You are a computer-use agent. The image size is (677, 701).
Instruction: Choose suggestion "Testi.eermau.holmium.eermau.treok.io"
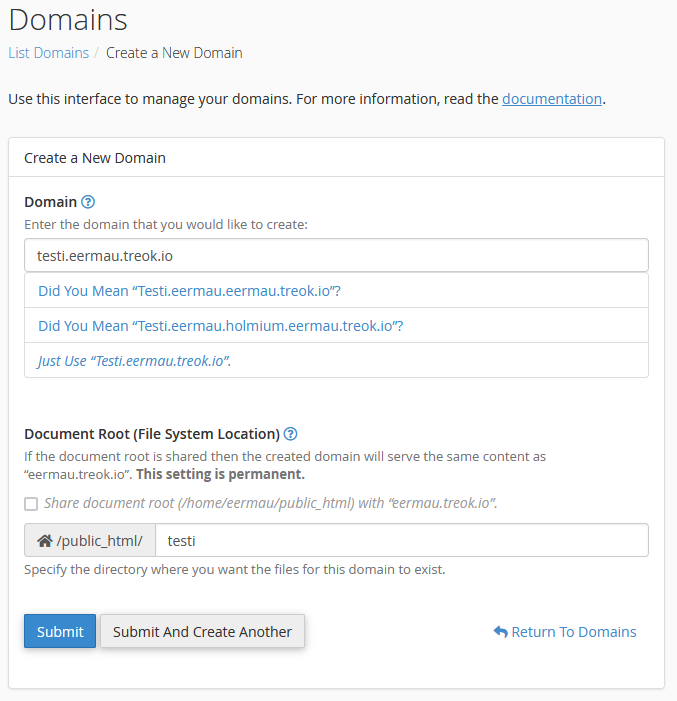pos(220,326)
